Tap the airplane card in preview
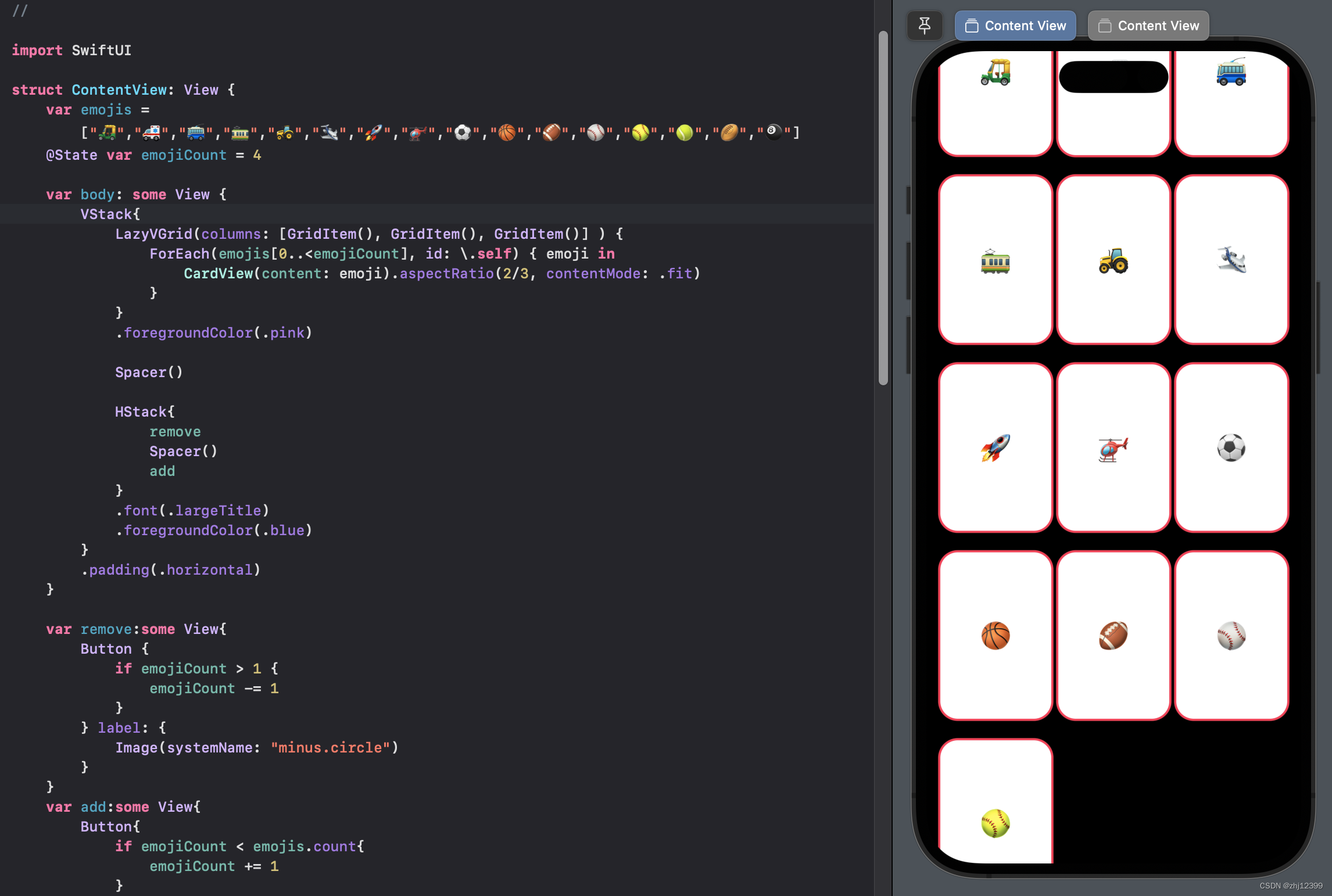The image size is (1332, 896). click(1231, 260)
